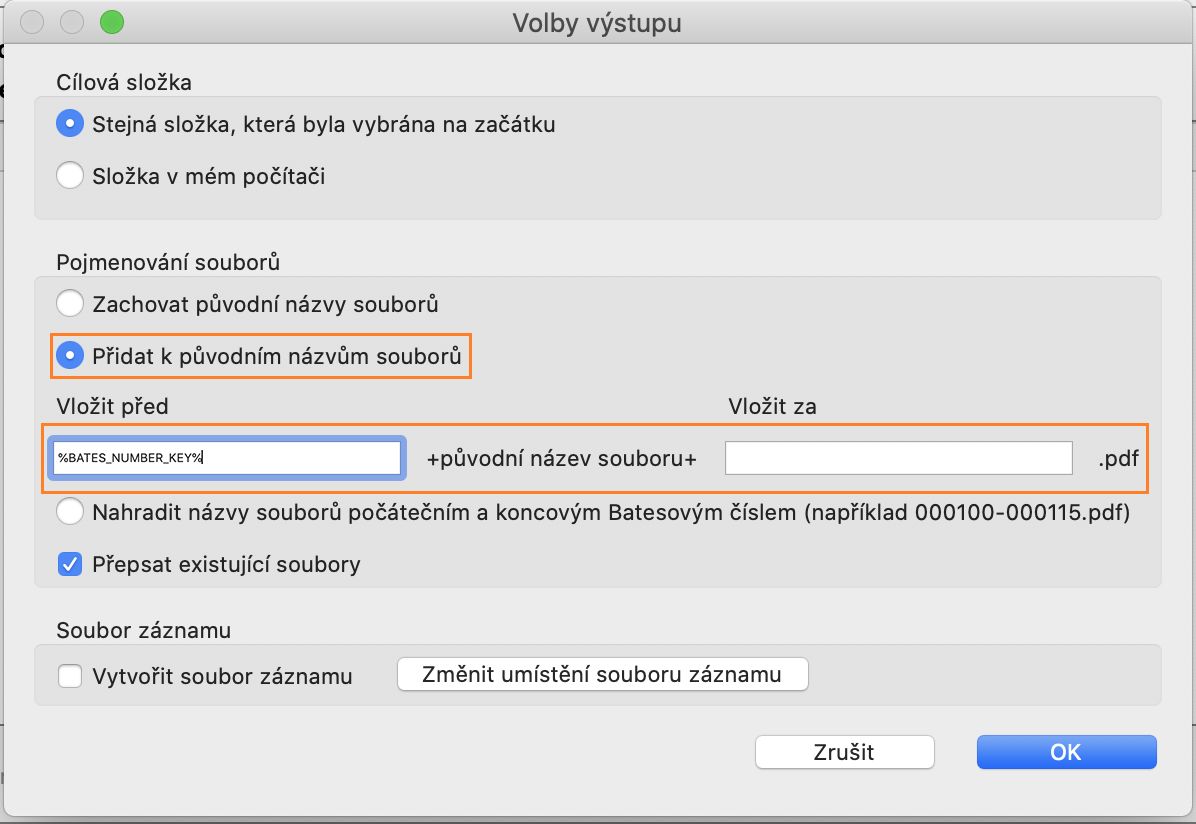Focus the empty "Vložit za" text field
This screenshot has width=1196, height=824.
coord(898,458)
